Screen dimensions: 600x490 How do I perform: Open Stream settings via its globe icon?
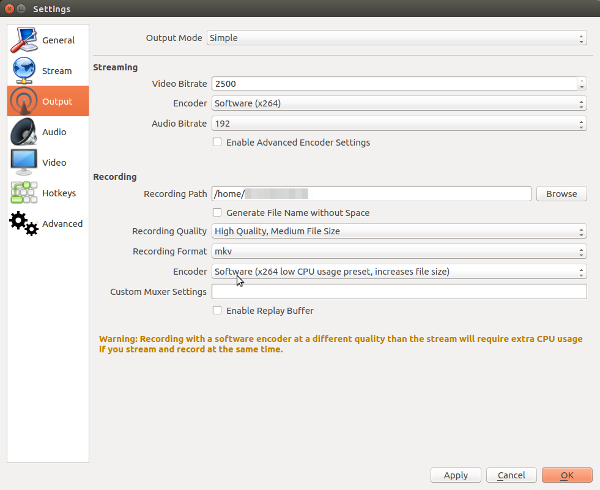tap(25, 70)
